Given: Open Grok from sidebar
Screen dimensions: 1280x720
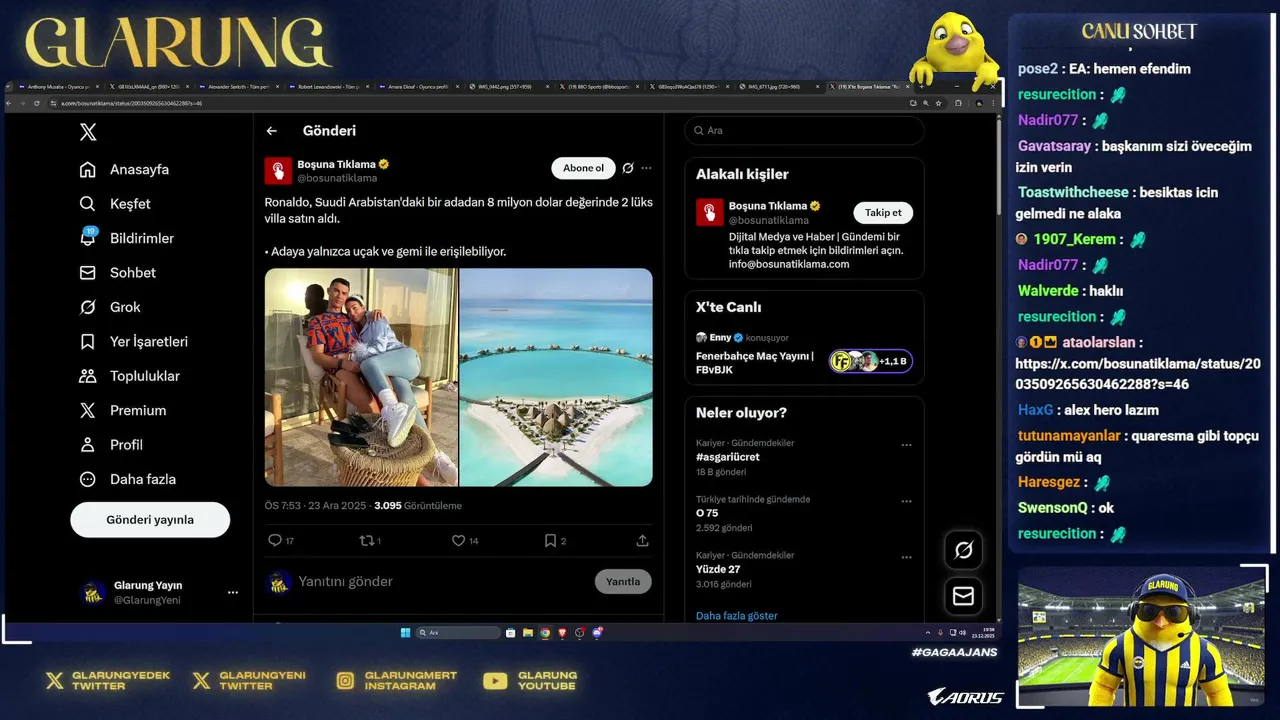Looking at the screenshot, I should coord(110,307).
